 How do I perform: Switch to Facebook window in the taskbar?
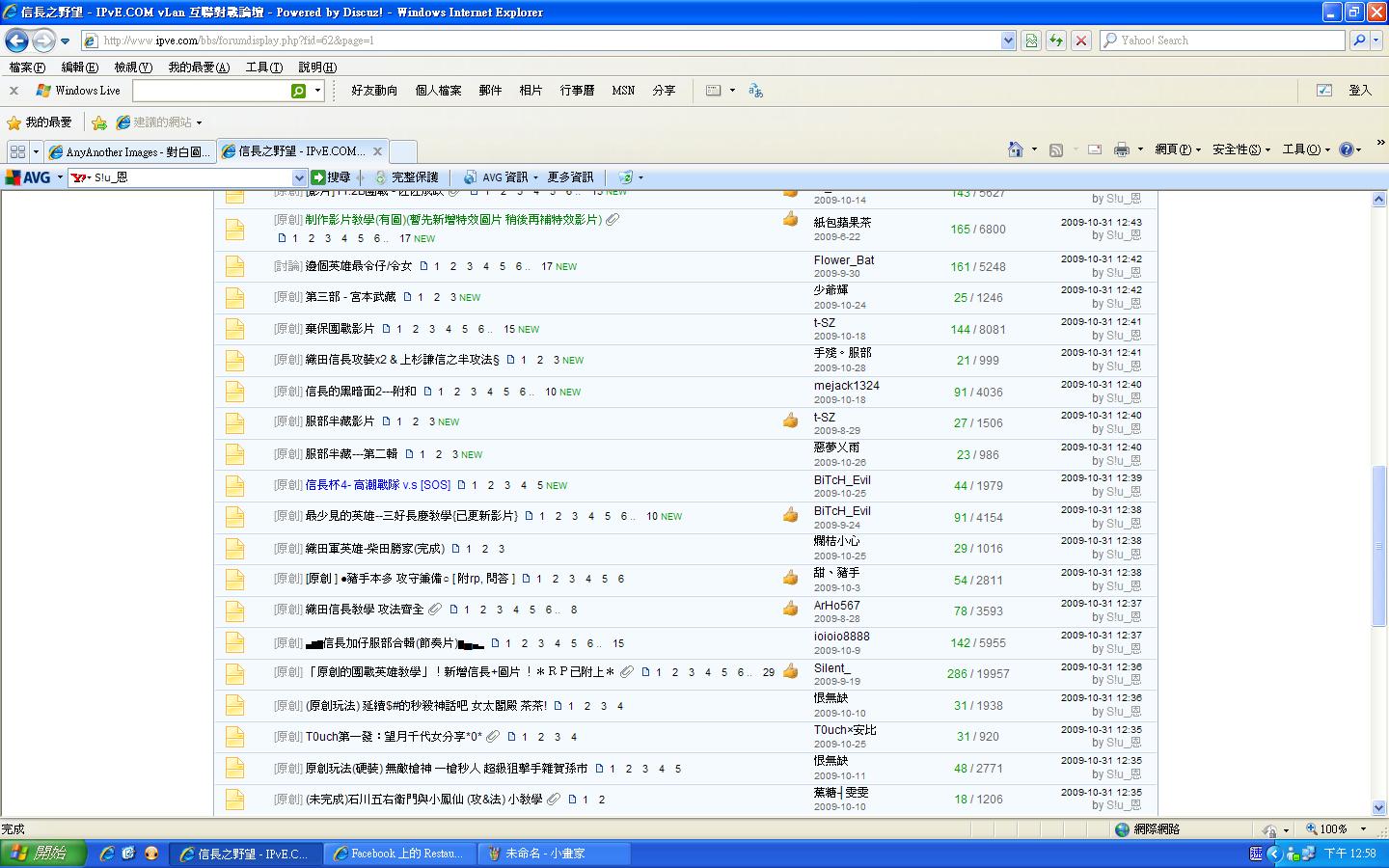tap(398, 854)
